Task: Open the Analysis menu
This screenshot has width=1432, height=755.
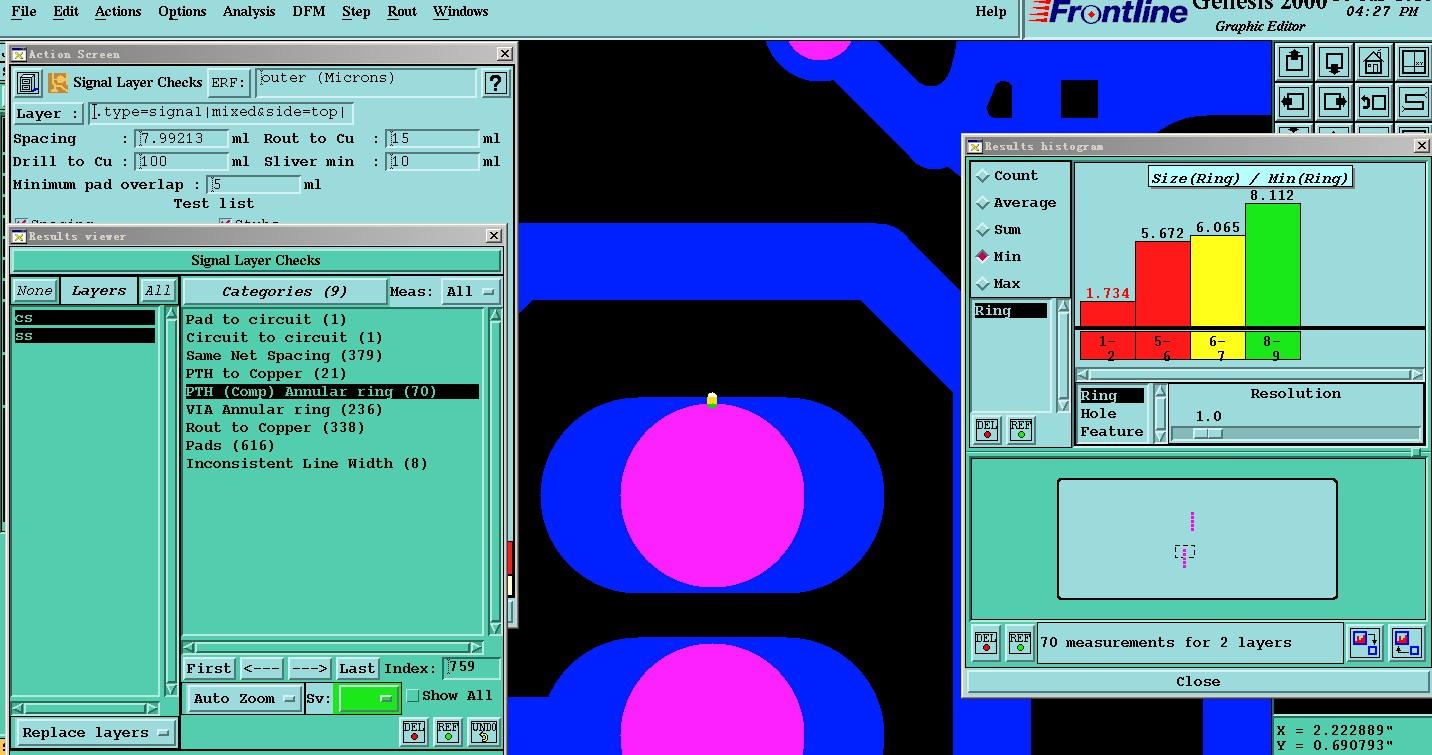Action: click(249, 12)
